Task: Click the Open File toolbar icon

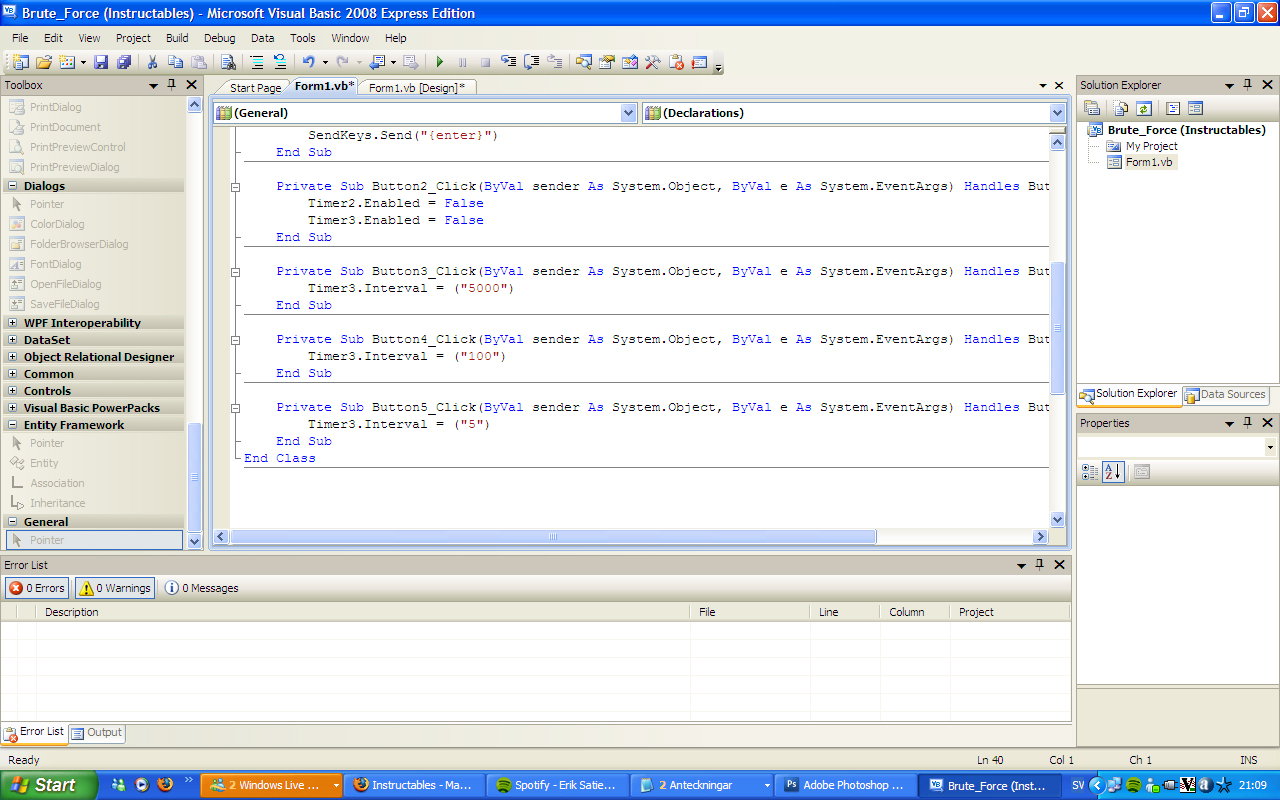Action: [44, 62]
